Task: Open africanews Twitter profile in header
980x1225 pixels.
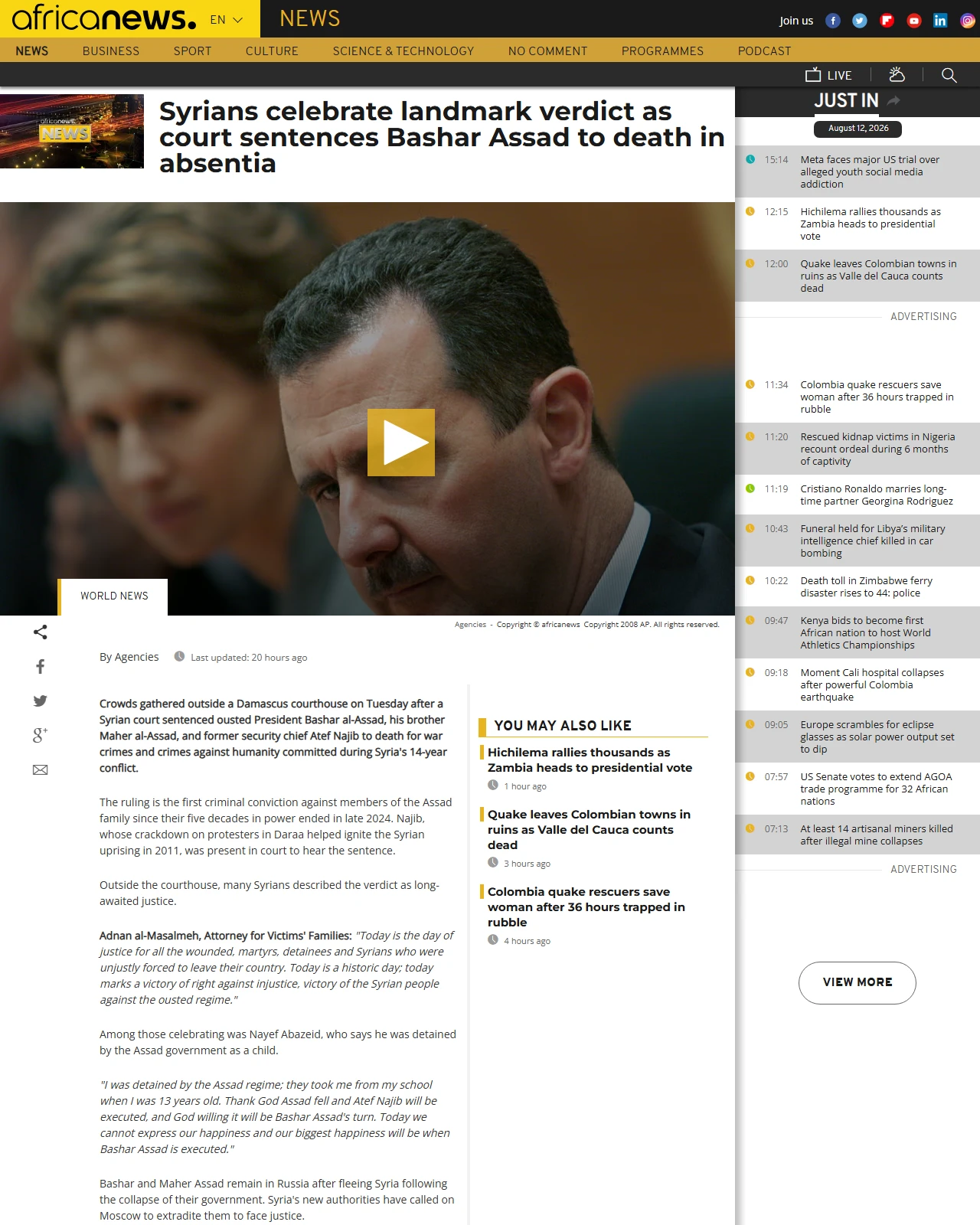Action: tap(860, 21)
